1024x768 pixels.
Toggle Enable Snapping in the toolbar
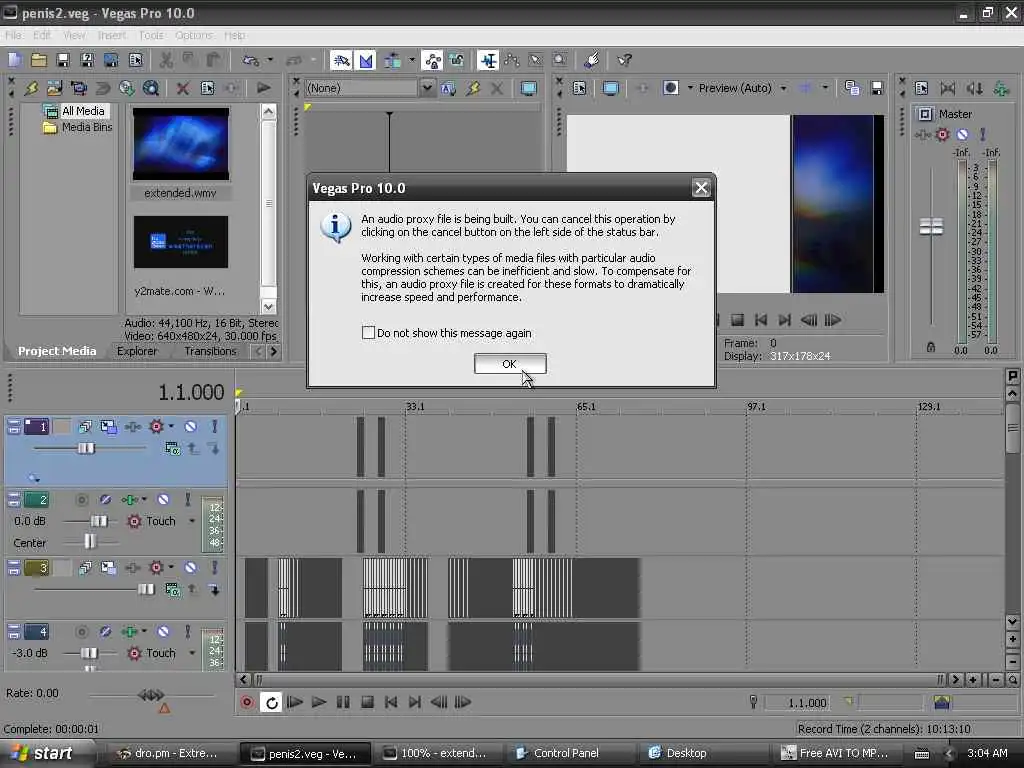[341, 61]
